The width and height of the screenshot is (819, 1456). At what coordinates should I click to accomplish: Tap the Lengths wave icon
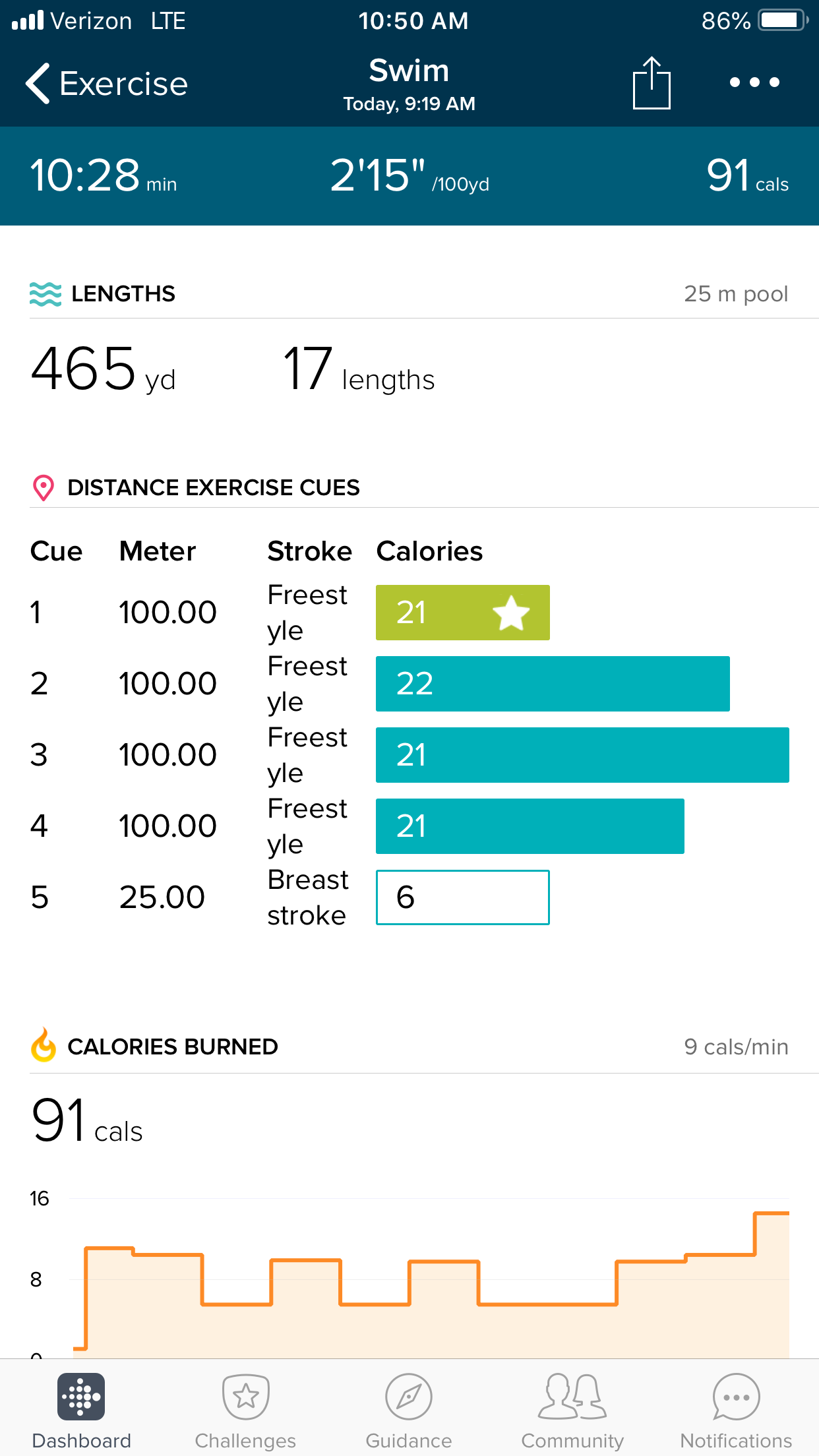tap(45, 294)
